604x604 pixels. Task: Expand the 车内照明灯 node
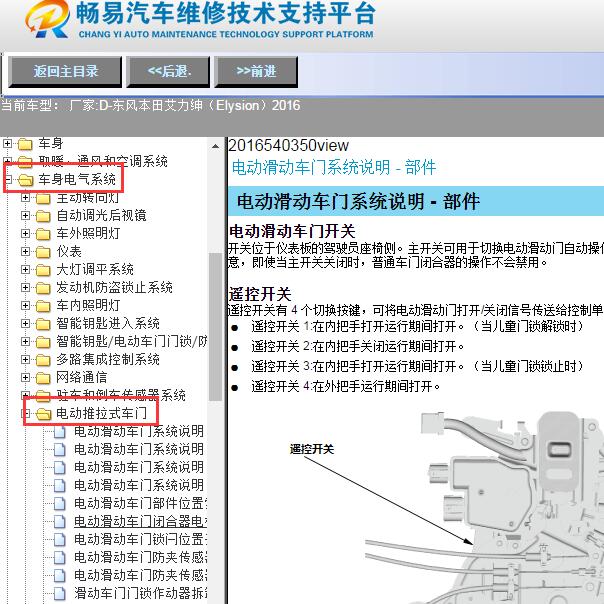[x=25, y=305]
